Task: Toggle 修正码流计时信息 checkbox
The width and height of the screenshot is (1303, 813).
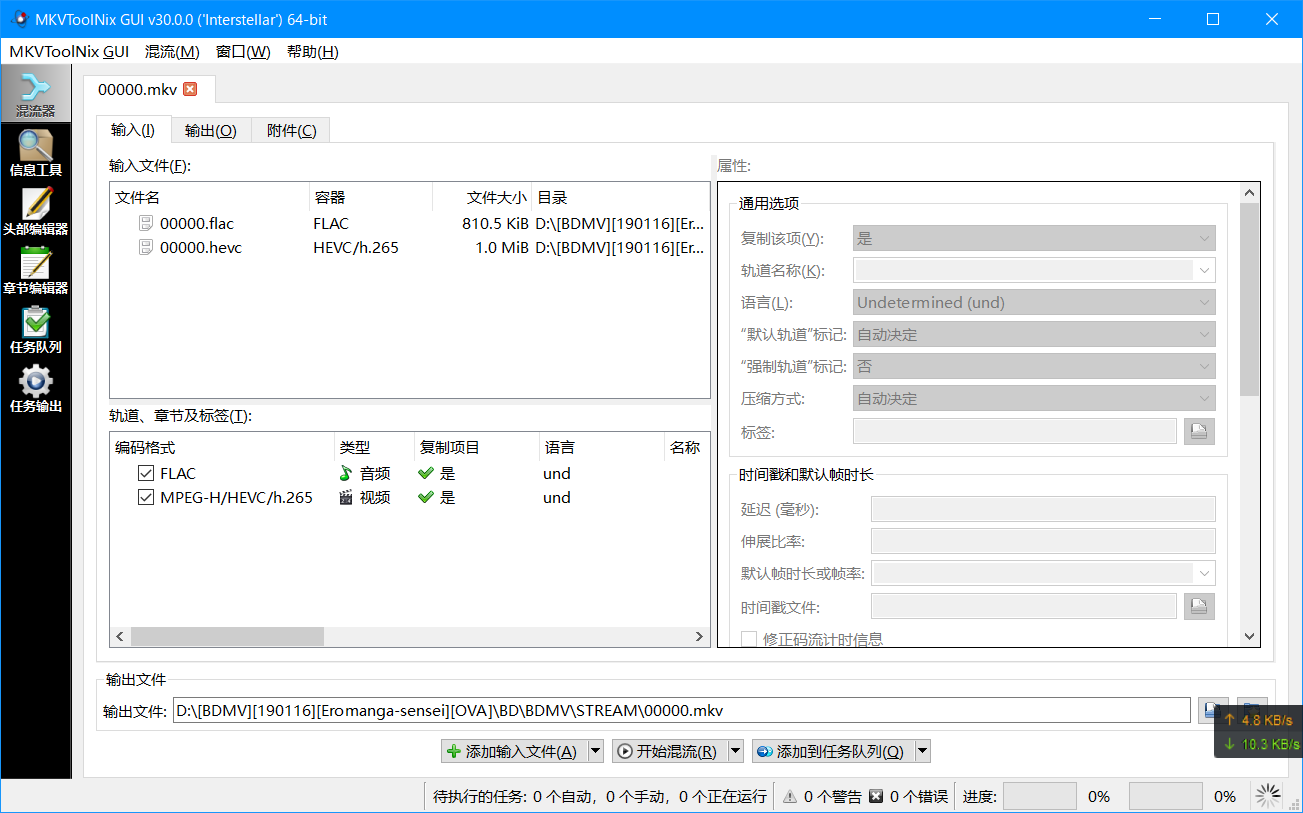Action: point(748,638)
